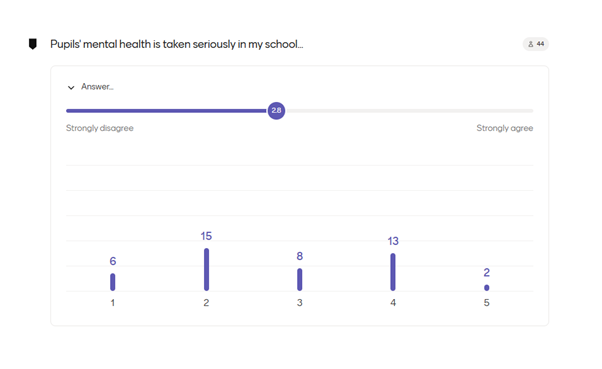
Task: Click the Answer... label
Action: click(97, 87)
